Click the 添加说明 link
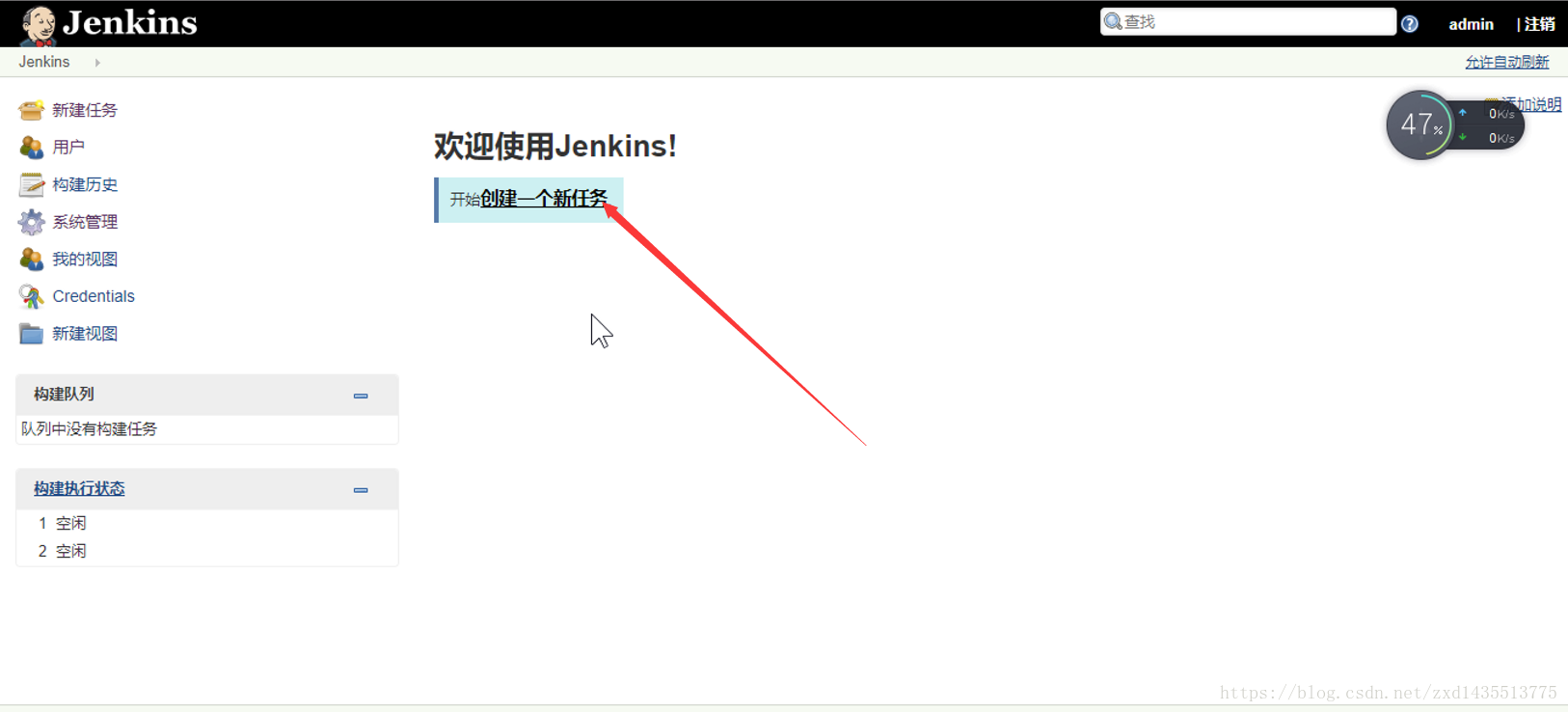The width and height of the screenshot is (1568, 712). click(x=1532, y=103)
